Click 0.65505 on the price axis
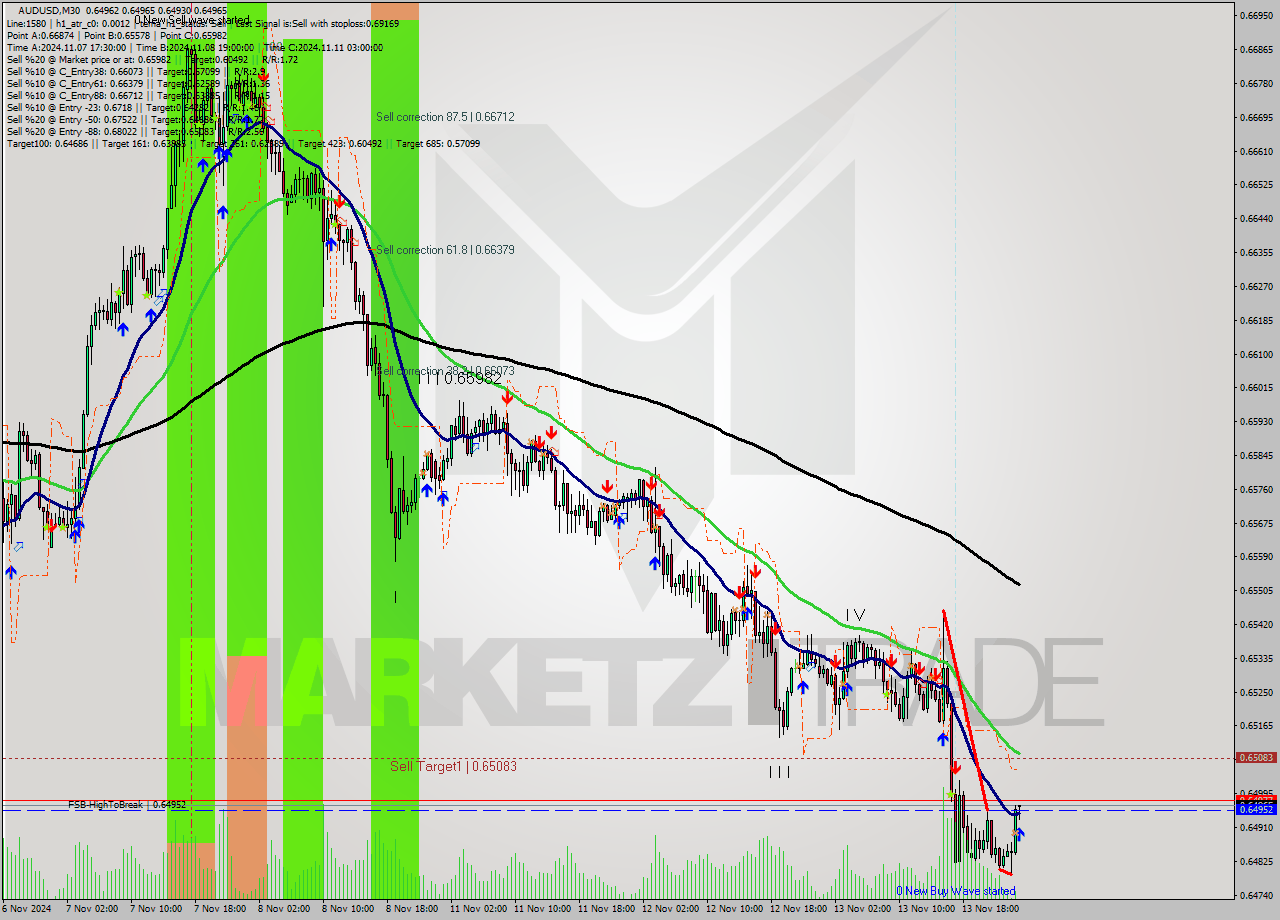The height and width of the screenshot is (920, 1280). [1257, 590]
